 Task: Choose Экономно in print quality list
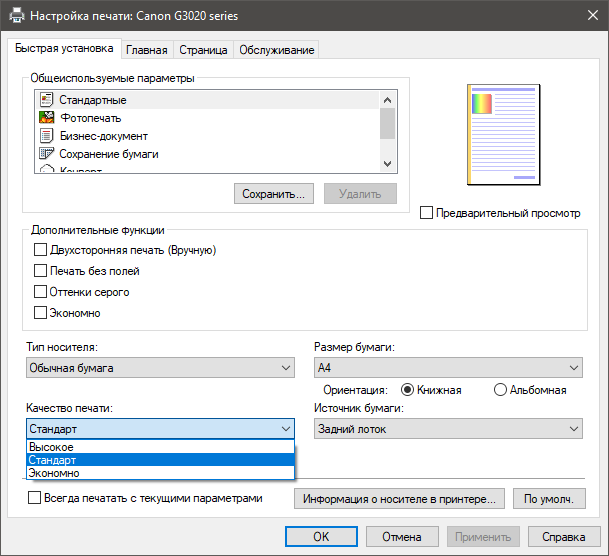coord(160,473)
